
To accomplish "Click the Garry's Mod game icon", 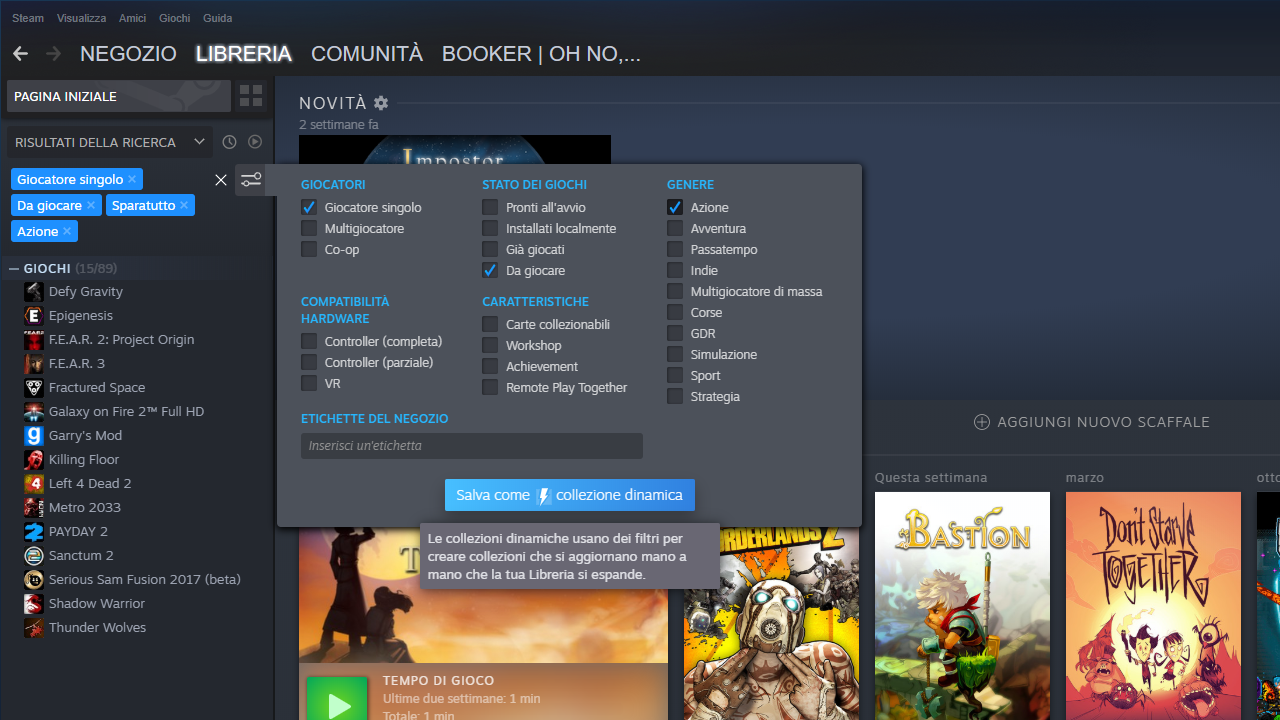I will pos(34,436).
